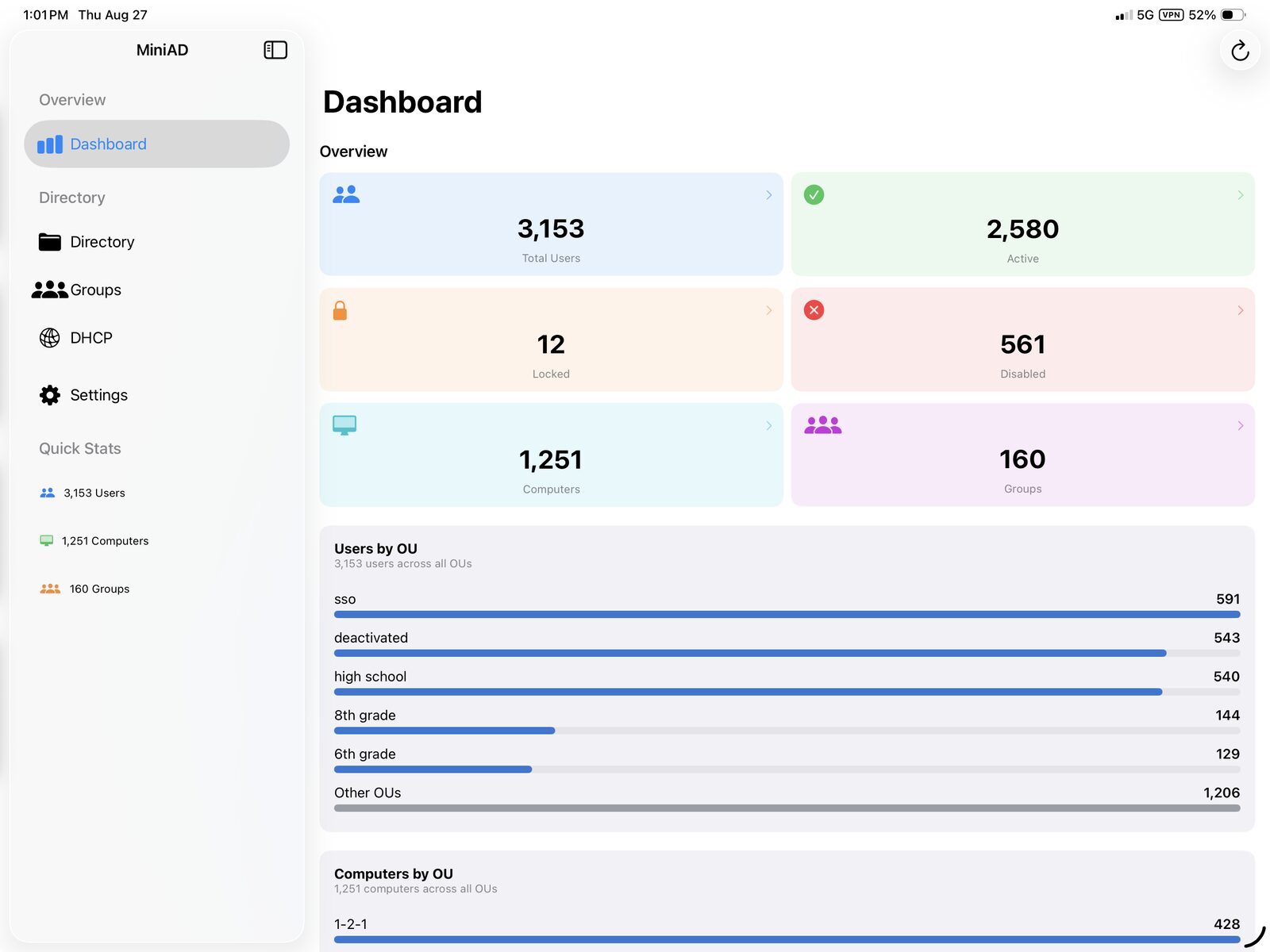Viewport: 1270px width, 952px height.
Task: Click the 8th grade progress bar
Action: click(x=787, y=731)
